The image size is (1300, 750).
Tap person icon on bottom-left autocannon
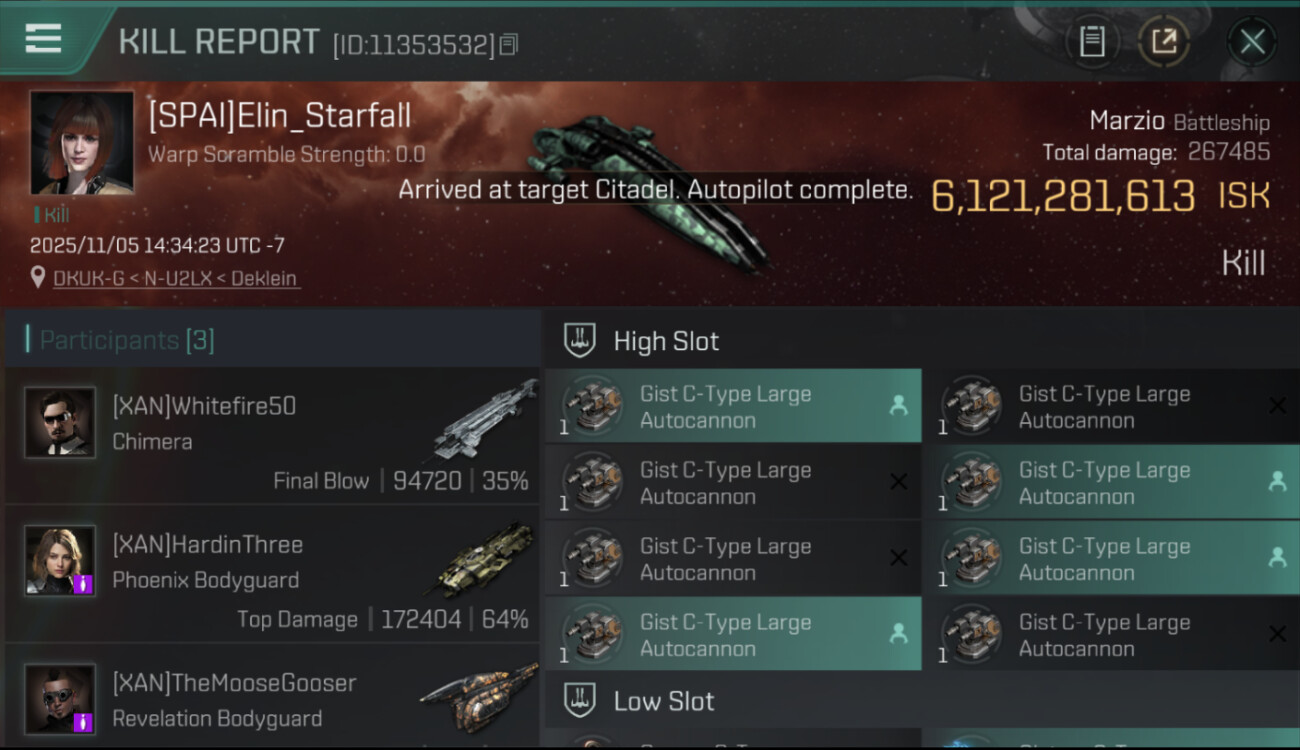point(898,633)
